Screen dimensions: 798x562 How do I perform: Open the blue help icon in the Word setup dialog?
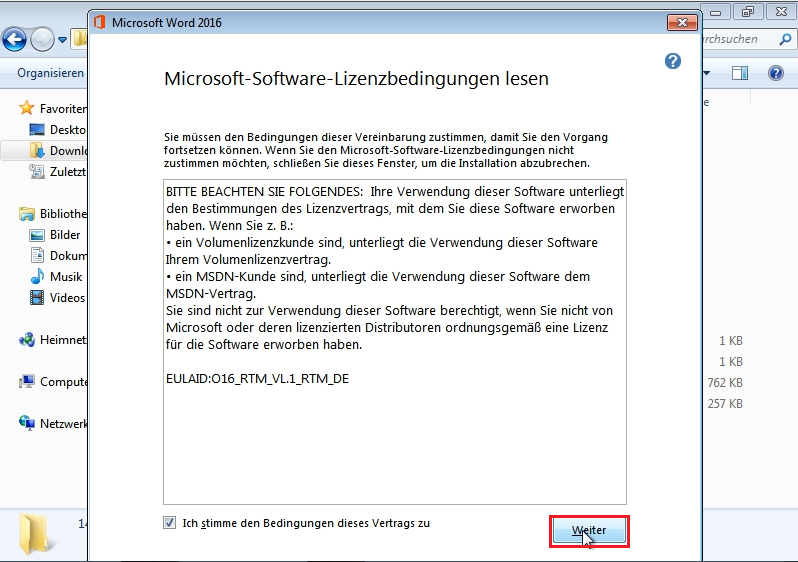(x=673, y=61)
